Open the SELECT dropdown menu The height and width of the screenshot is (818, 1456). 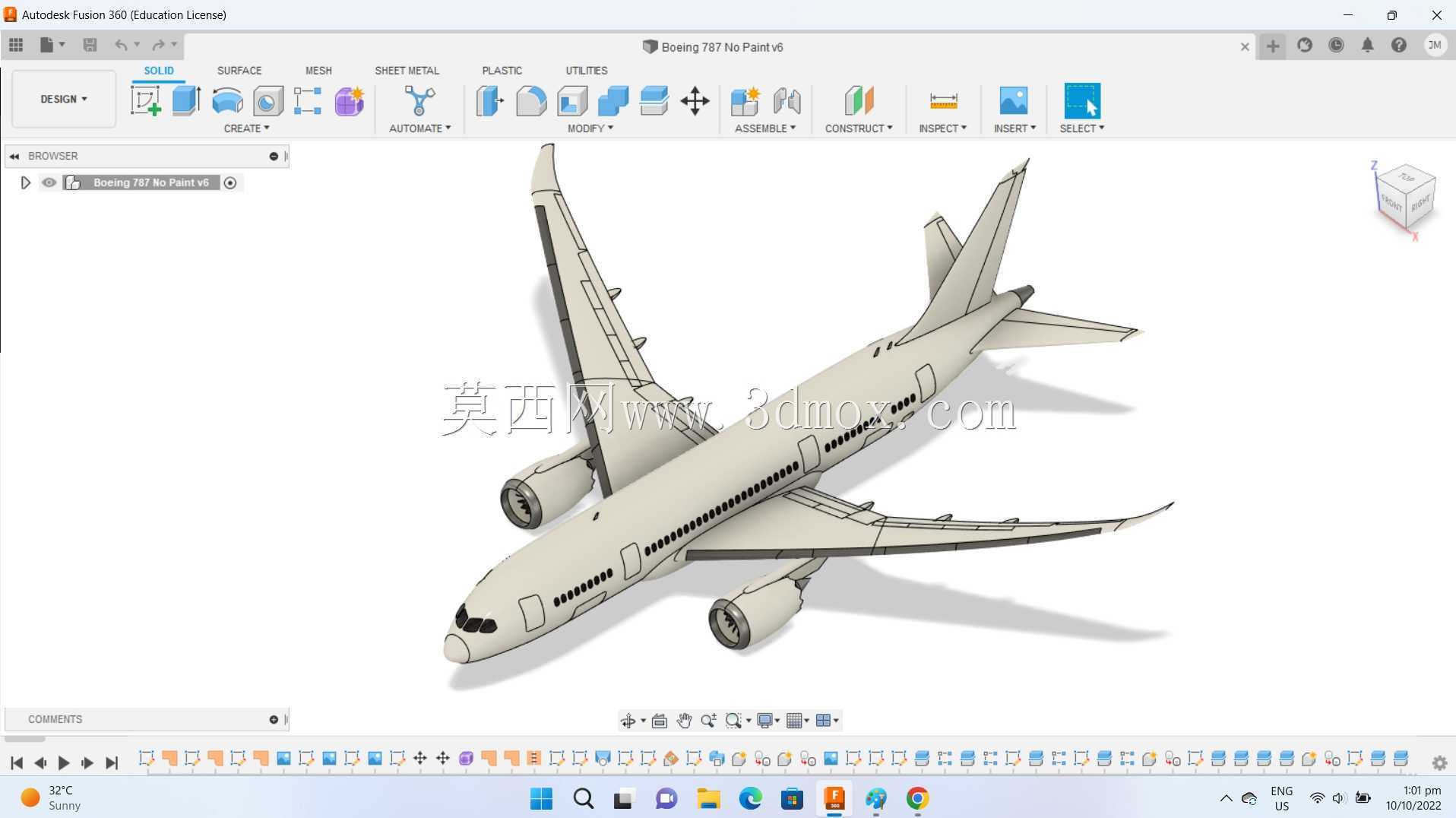click(1082, 128)
